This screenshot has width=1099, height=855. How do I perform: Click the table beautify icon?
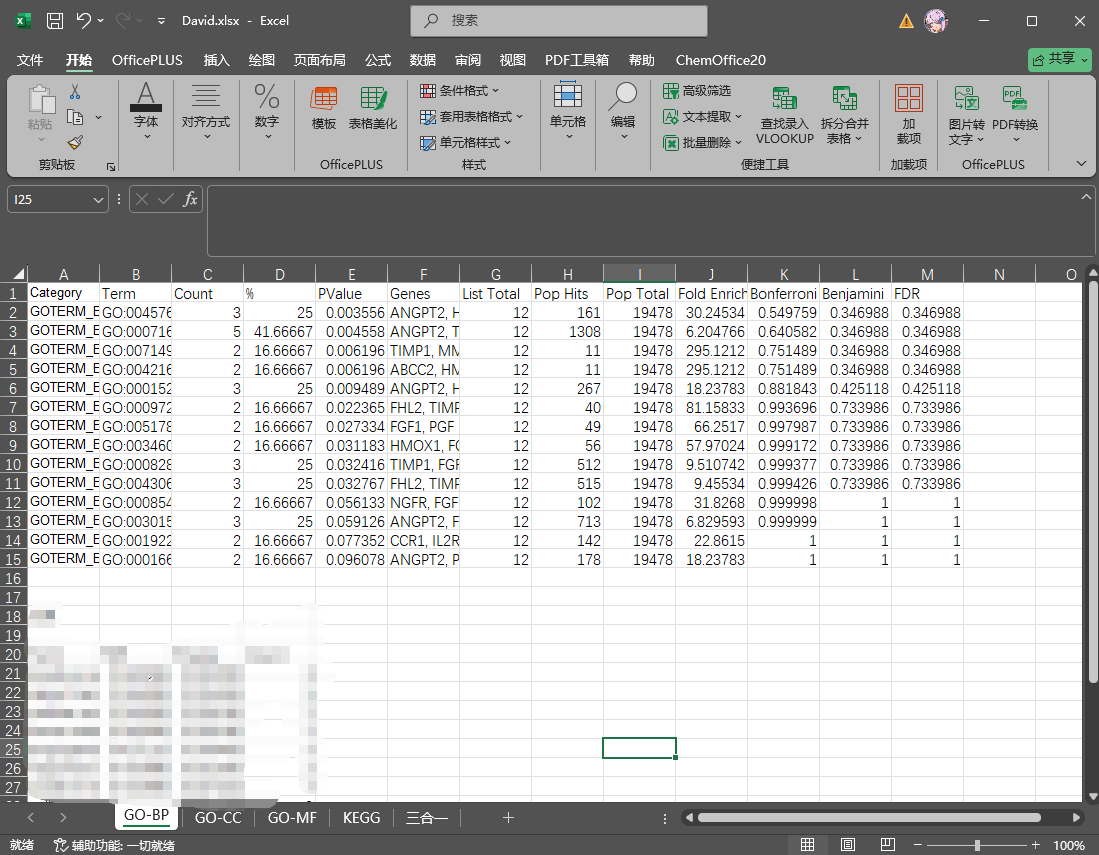pyautogui.click(x=373, y=99)
